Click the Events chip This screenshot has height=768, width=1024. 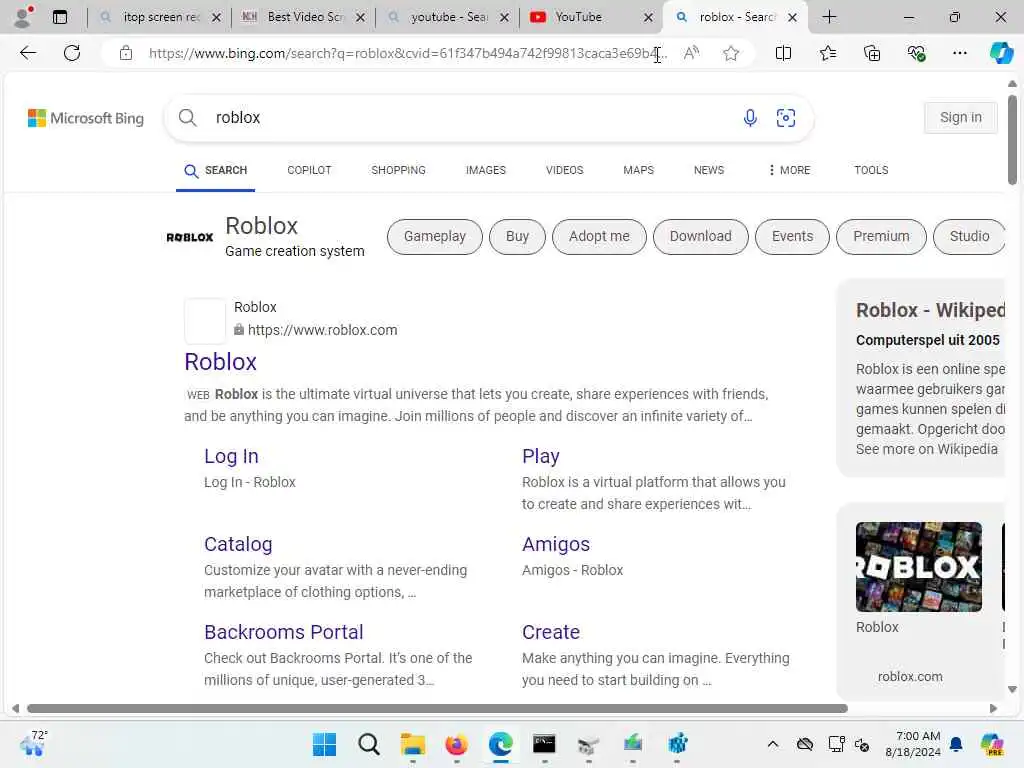792,236
